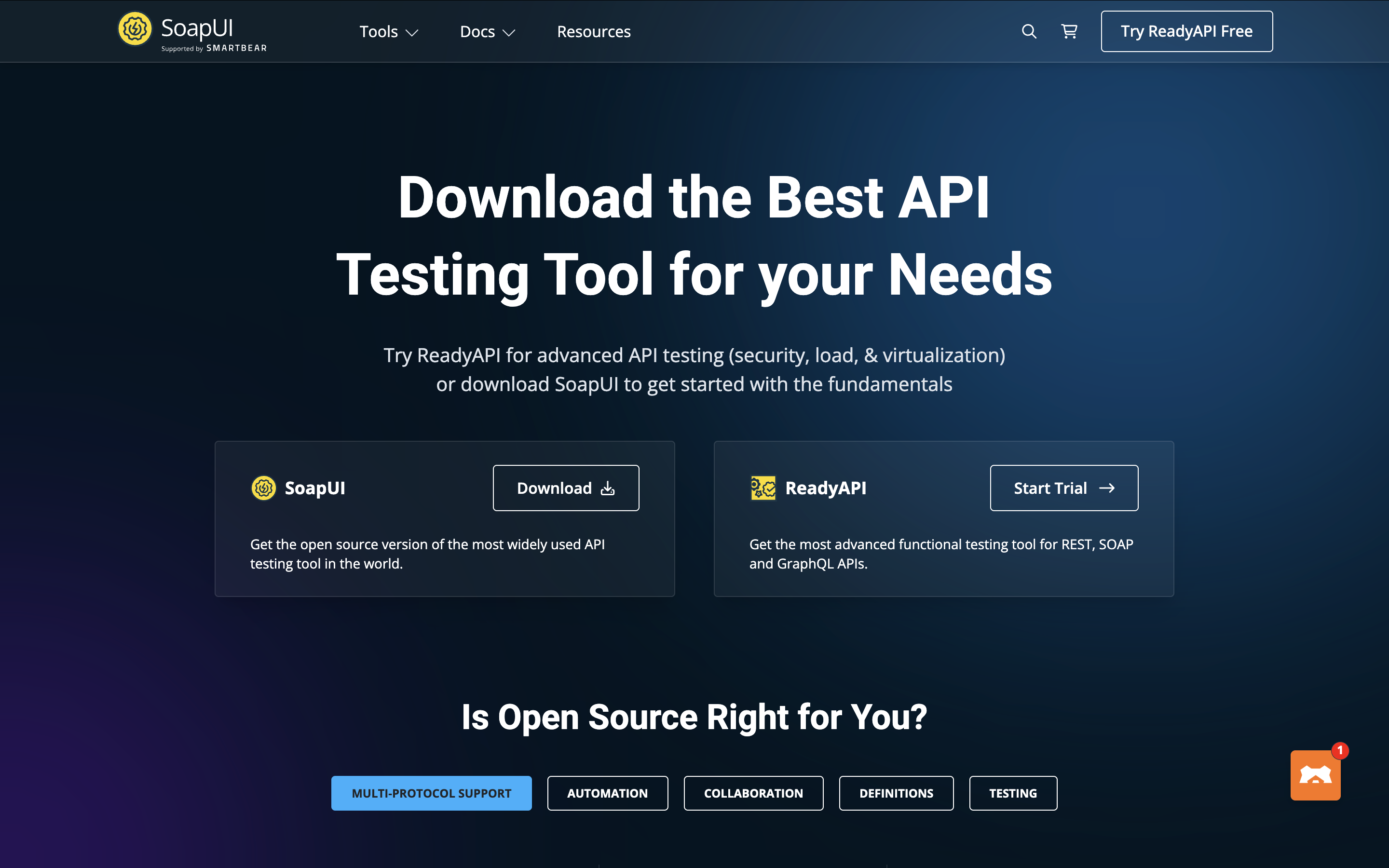Click the download arrow icon in the Download button
The image size is (1389, 868).
click(x=607, y=488)
